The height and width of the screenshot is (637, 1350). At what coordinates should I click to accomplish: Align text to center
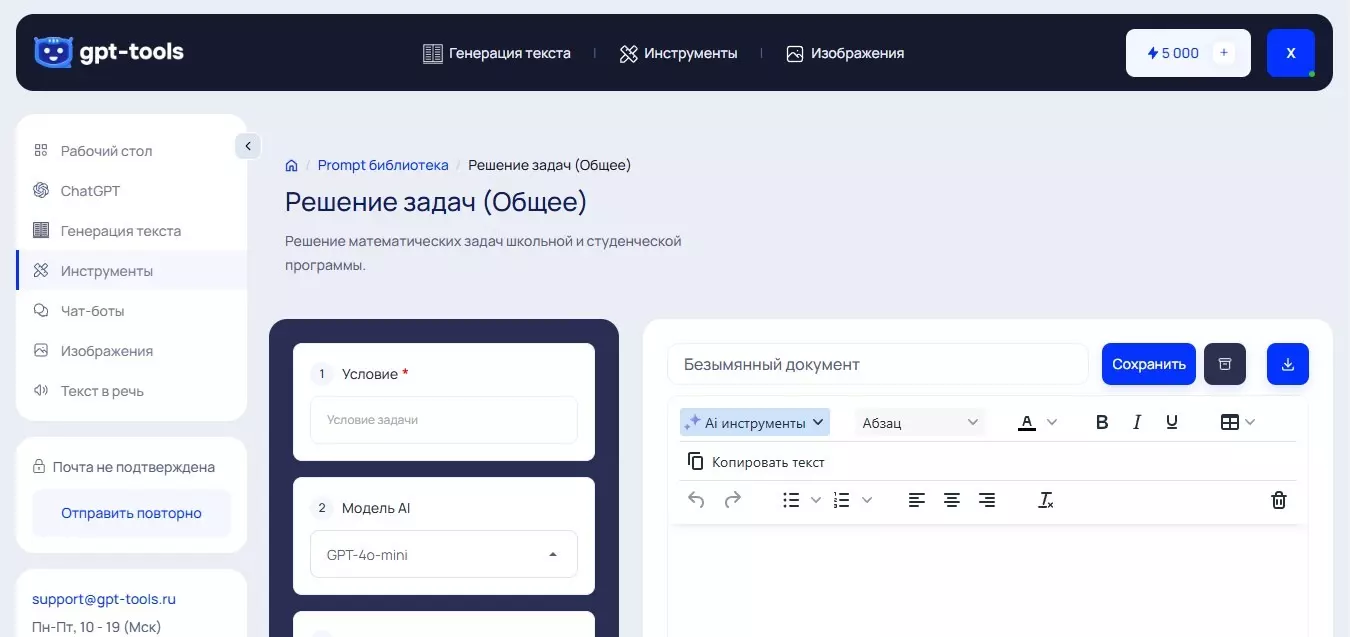click(x=952, y=500)
